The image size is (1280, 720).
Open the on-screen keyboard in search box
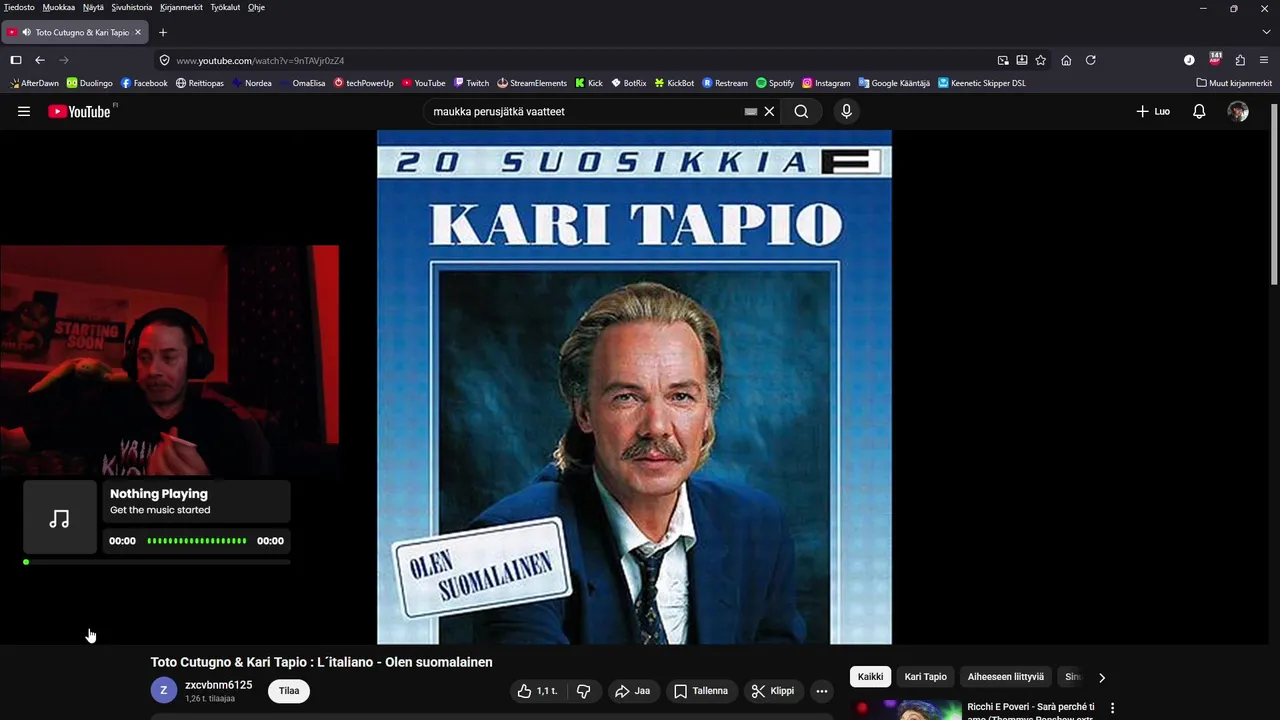coord(751,112)
